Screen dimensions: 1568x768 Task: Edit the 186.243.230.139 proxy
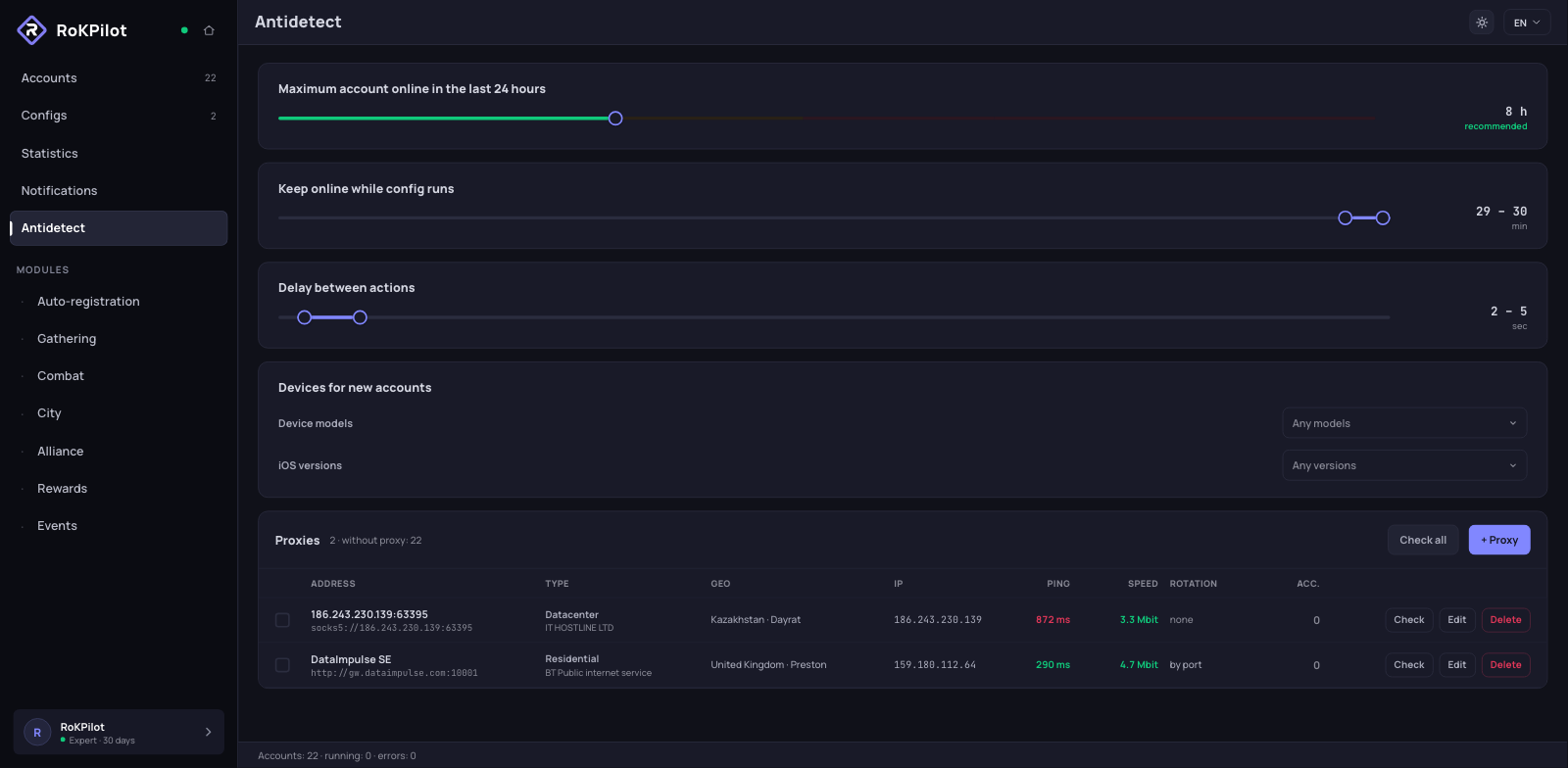click(1457, 620)
